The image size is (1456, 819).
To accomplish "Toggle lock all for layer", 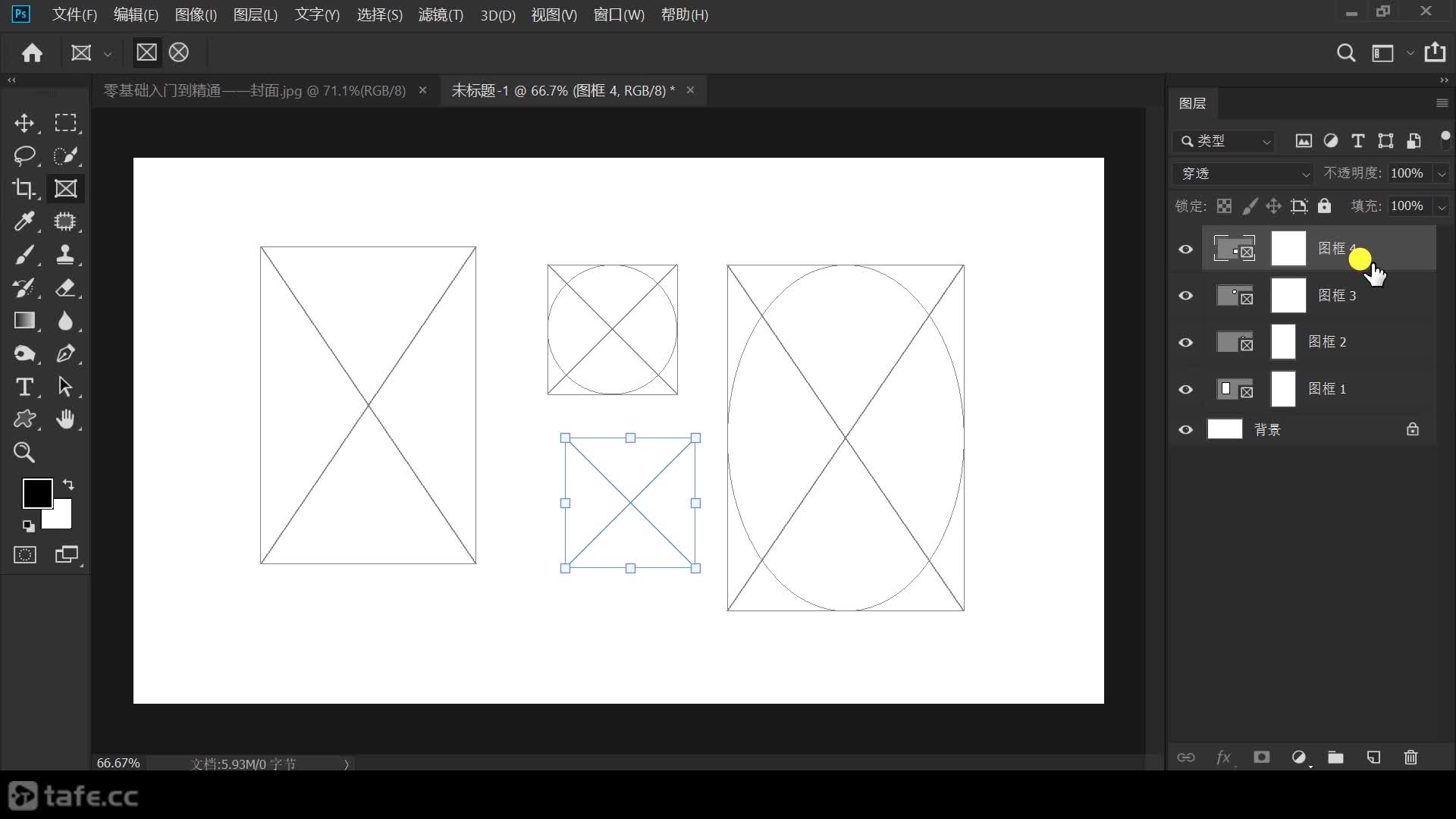I will click(x=1324, y=206).
